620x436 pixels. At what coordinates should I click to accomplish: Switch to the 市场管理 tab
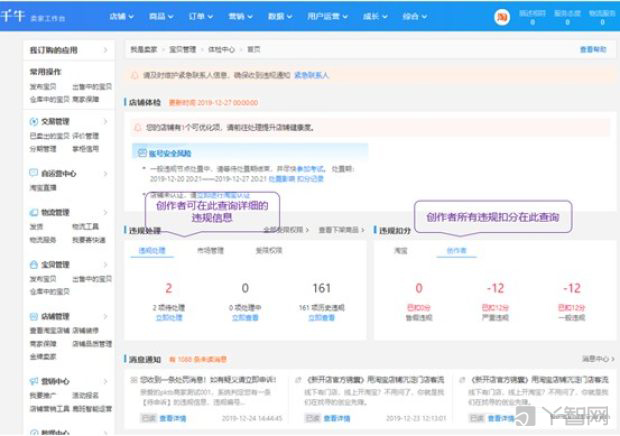pos(210,250)
